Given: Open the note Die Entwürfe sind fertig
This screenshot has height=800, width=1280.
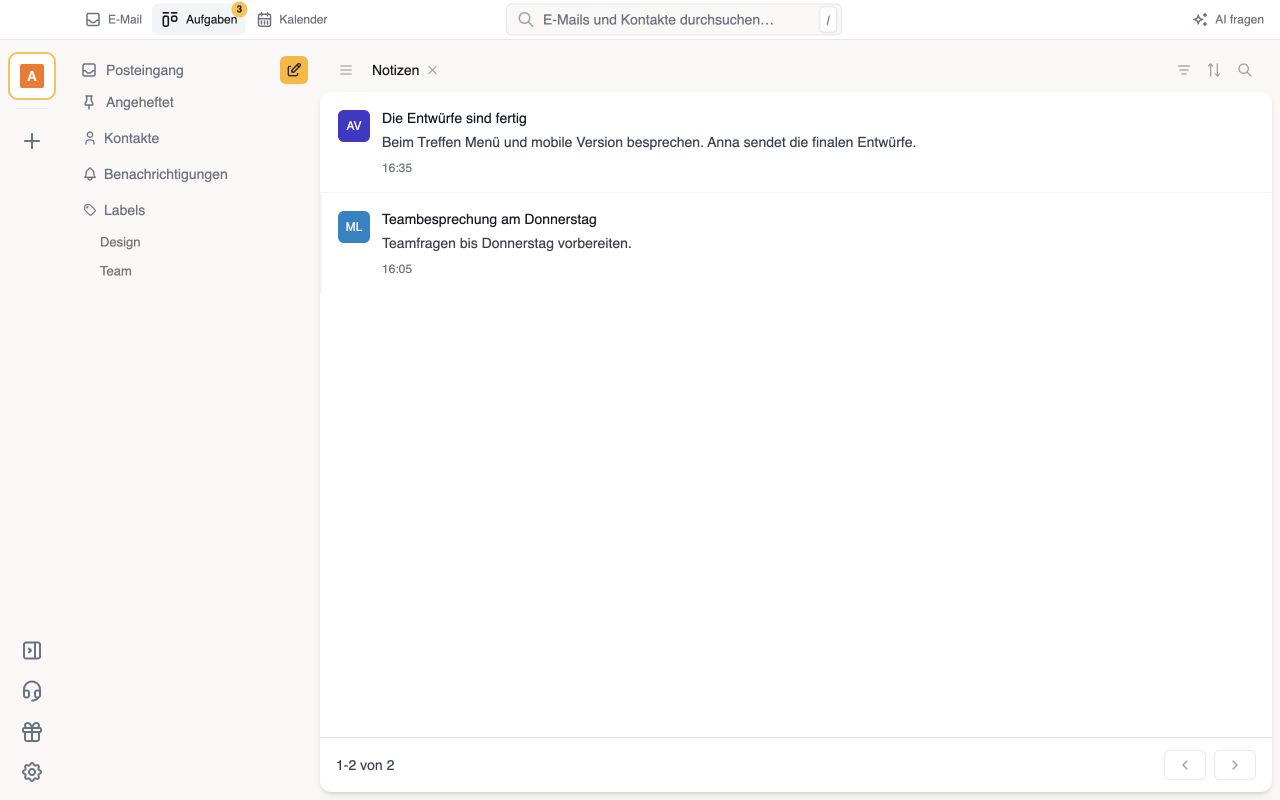Looking at the screenshot, I should click(796, 142).
